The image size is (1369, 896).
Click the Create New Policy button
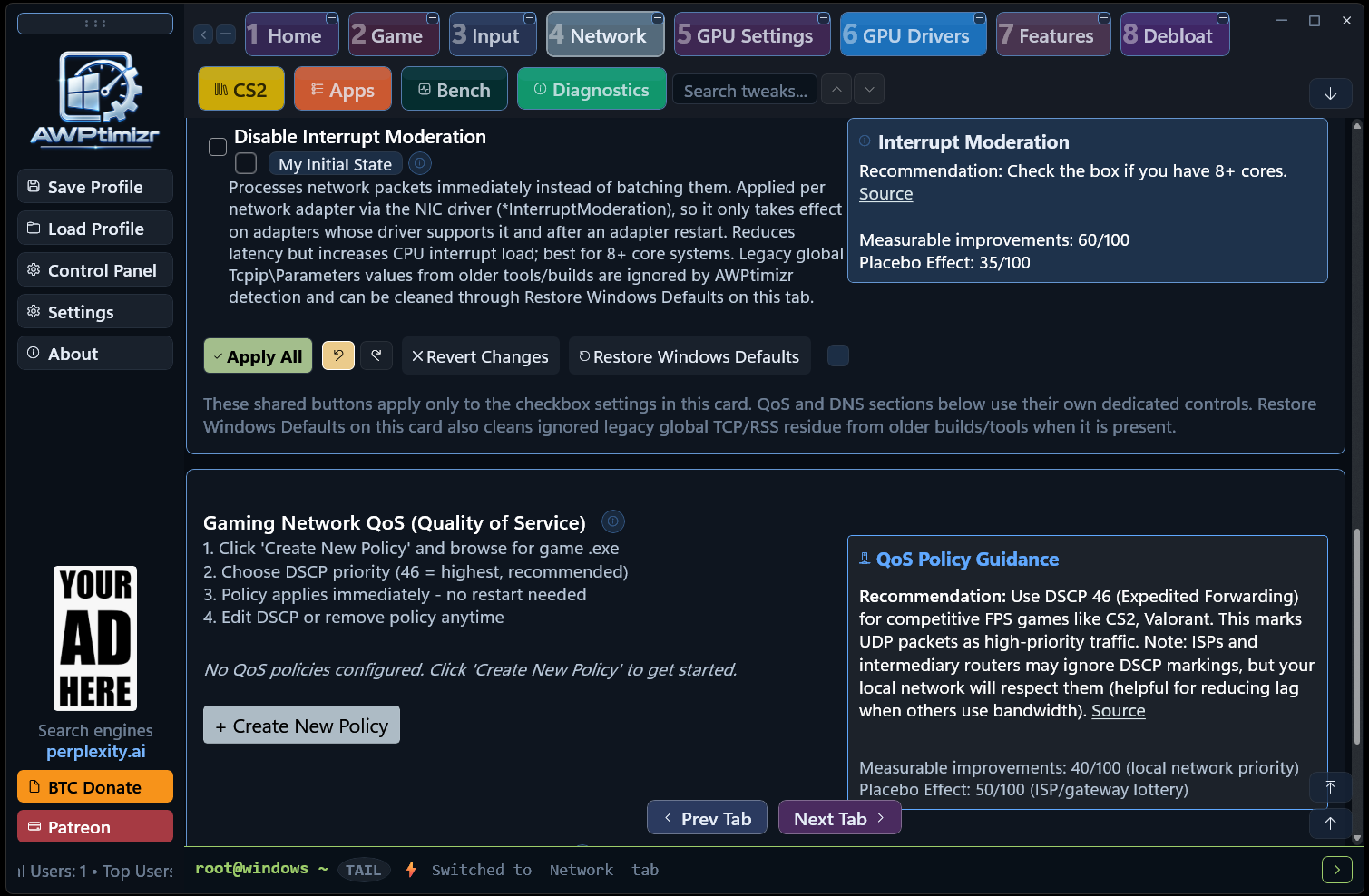(x=301, y=726)
